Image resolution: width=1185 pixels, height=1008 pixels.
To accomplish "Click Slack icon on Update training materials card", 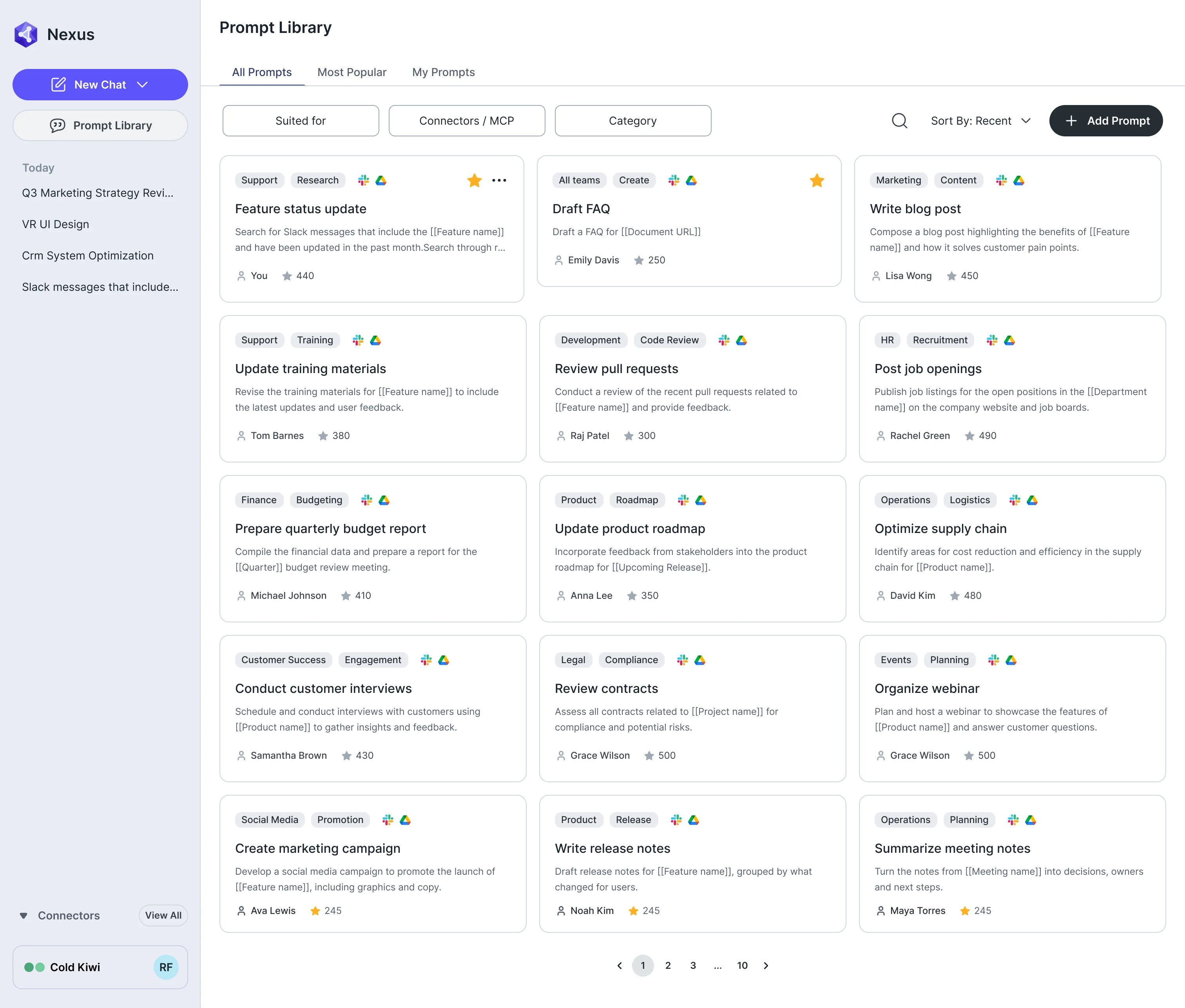I will point(358,341).
